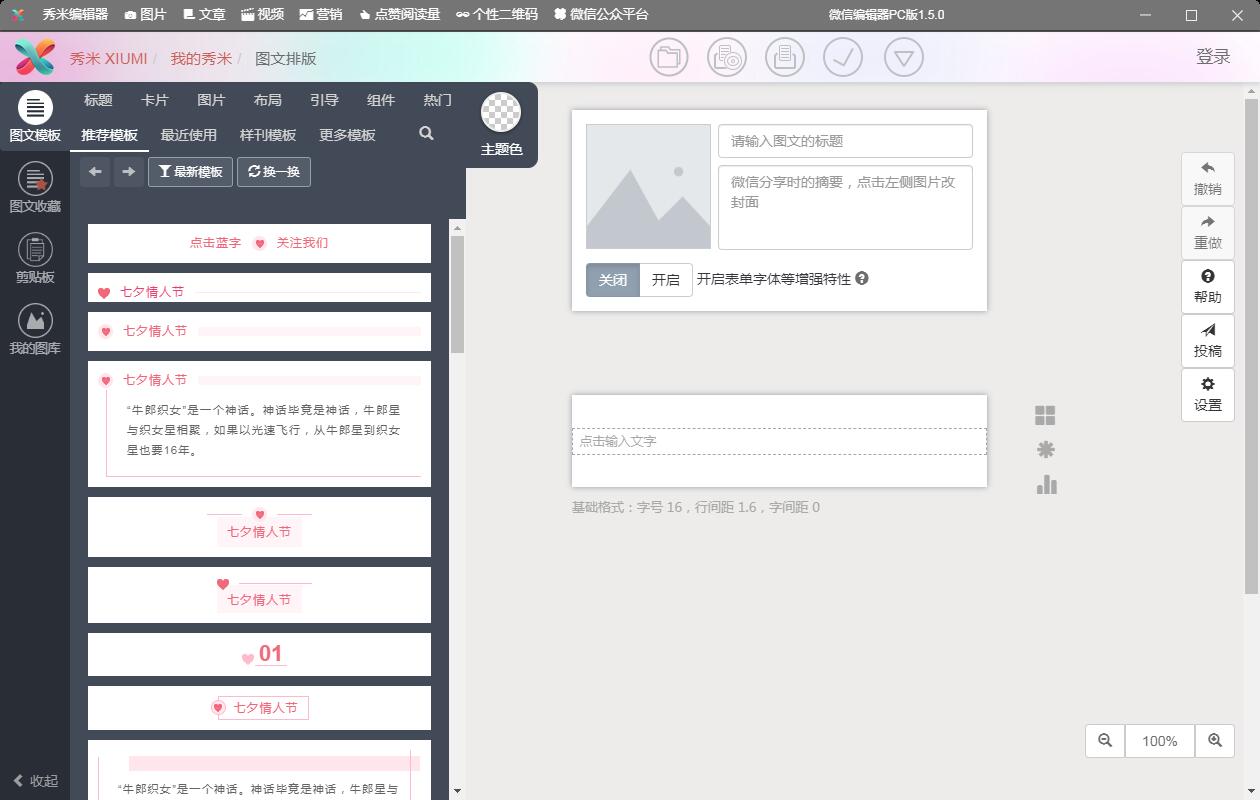Click 投稿 submit button
Screen dimensions: 1260x800
pyautogui.click(x=1208, y=341)
